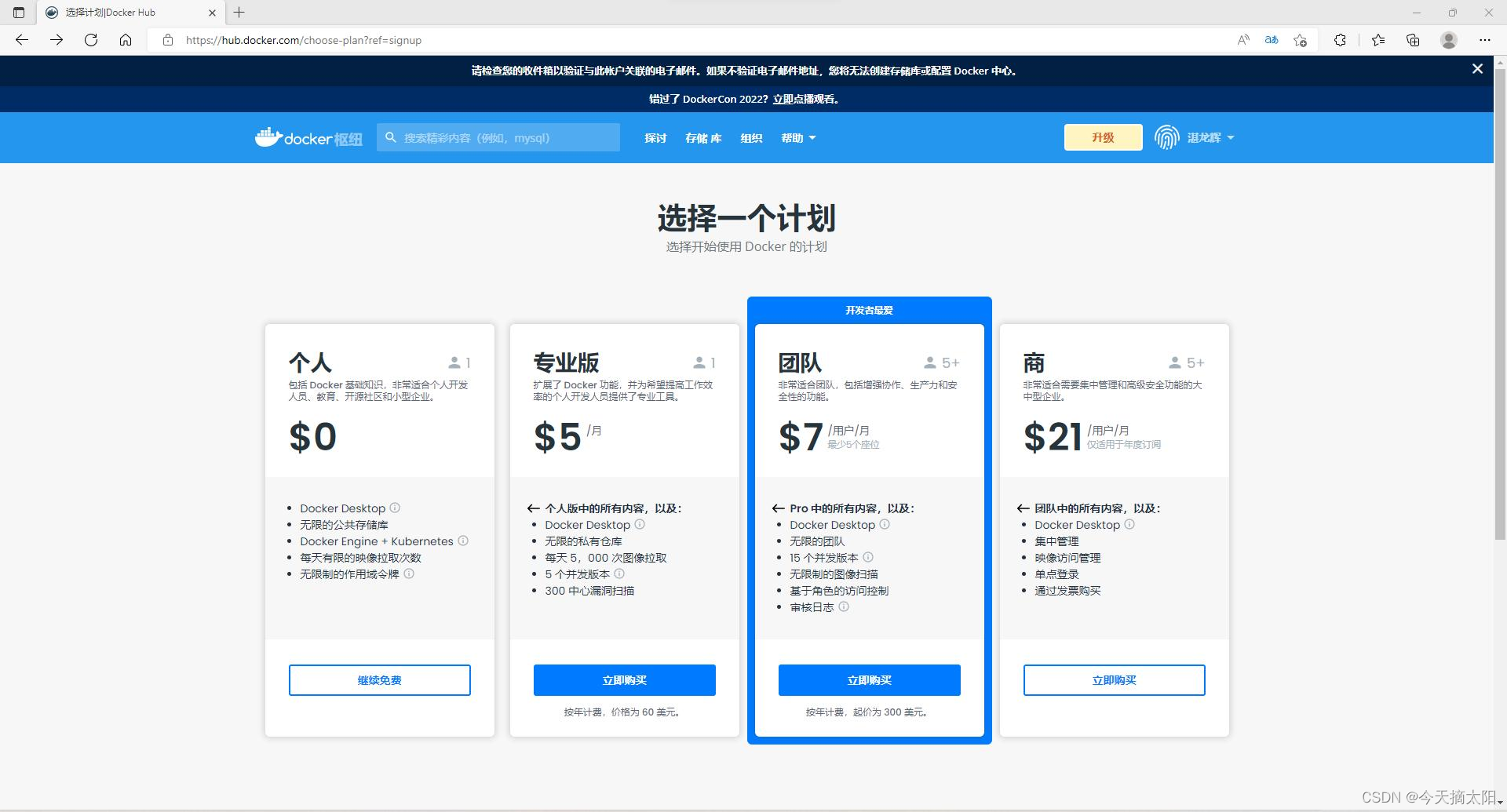Click the text 300 中心漏洞扫描

click(x=589, y=591)
